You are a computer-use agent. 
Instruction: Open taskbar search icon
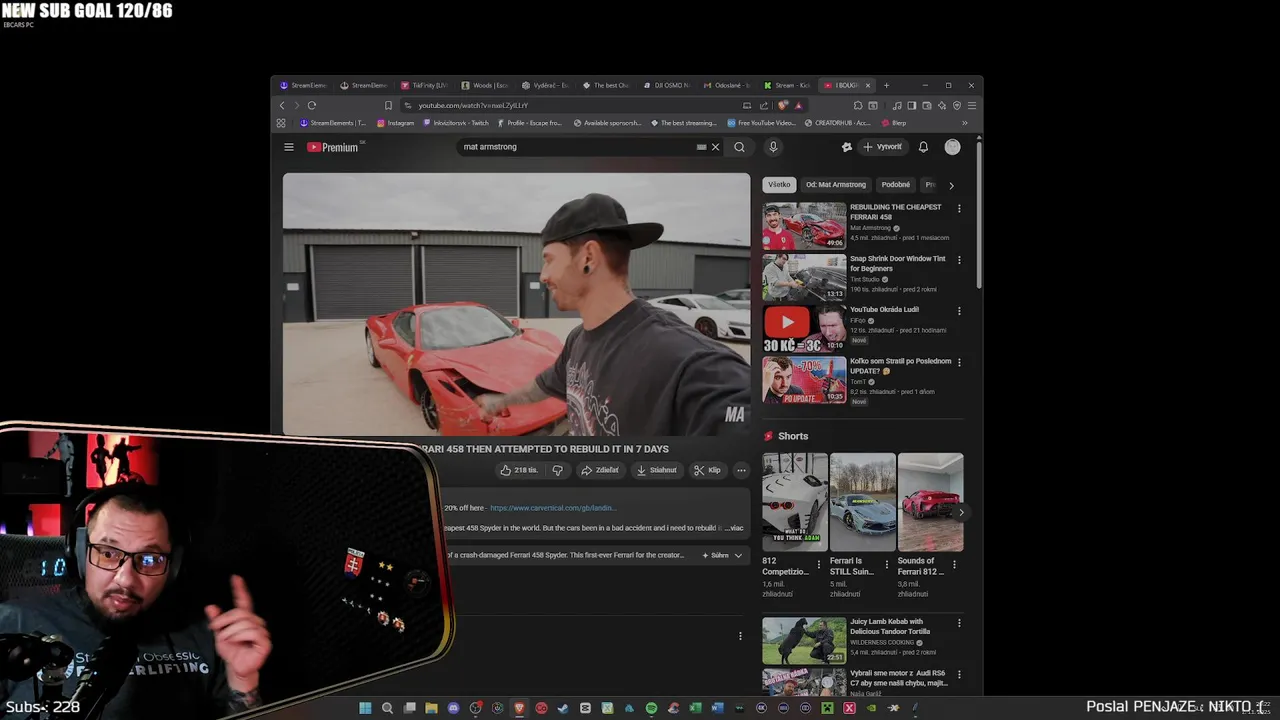387,708
